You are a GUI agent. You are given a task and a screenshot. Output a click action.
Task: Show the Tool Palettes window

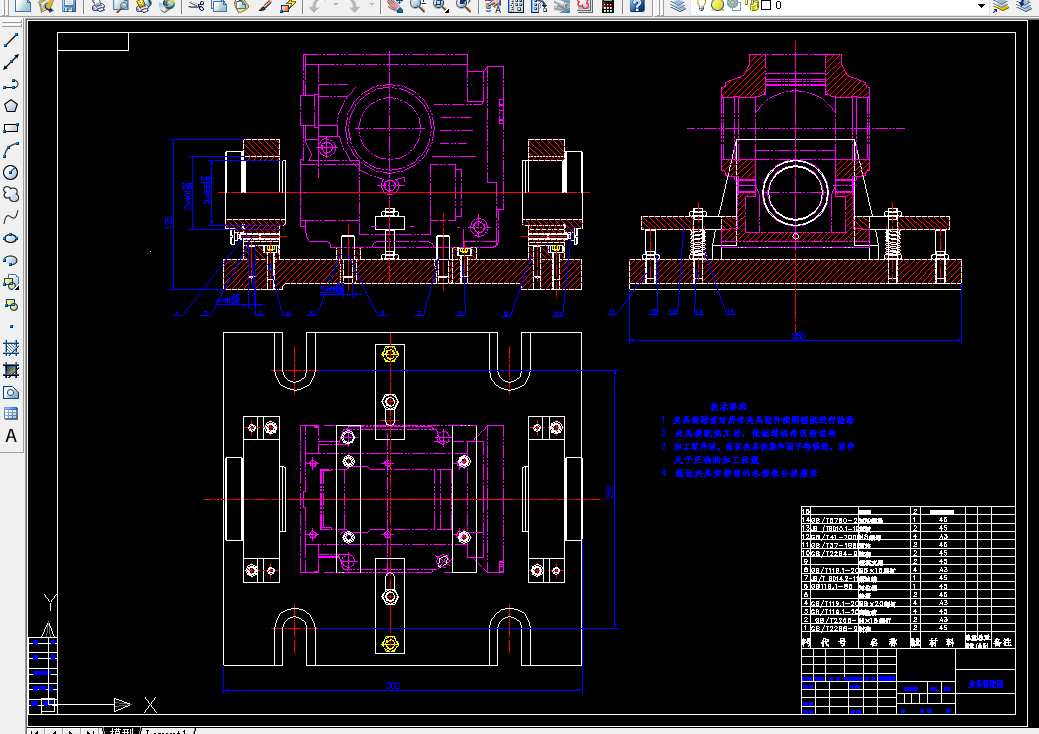539,5
